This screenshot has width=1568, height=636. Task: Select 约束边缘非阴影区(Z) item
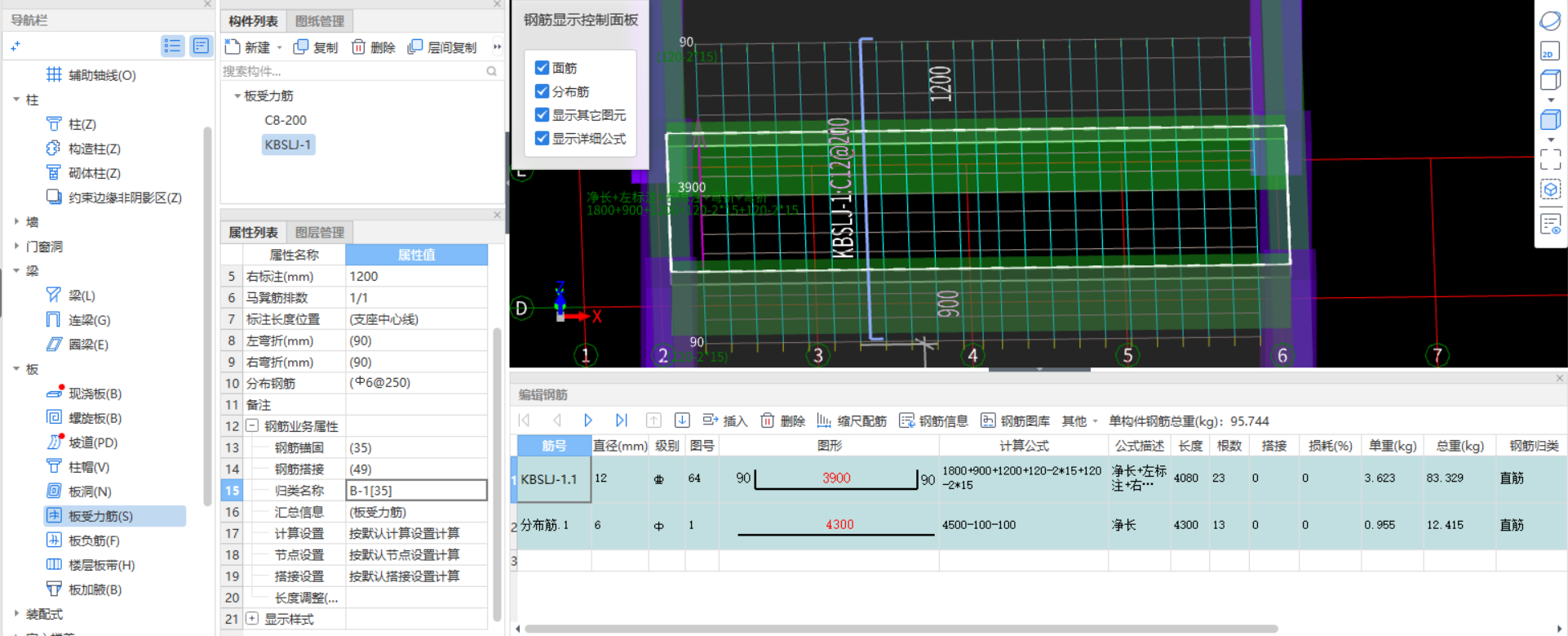(113, 198)
